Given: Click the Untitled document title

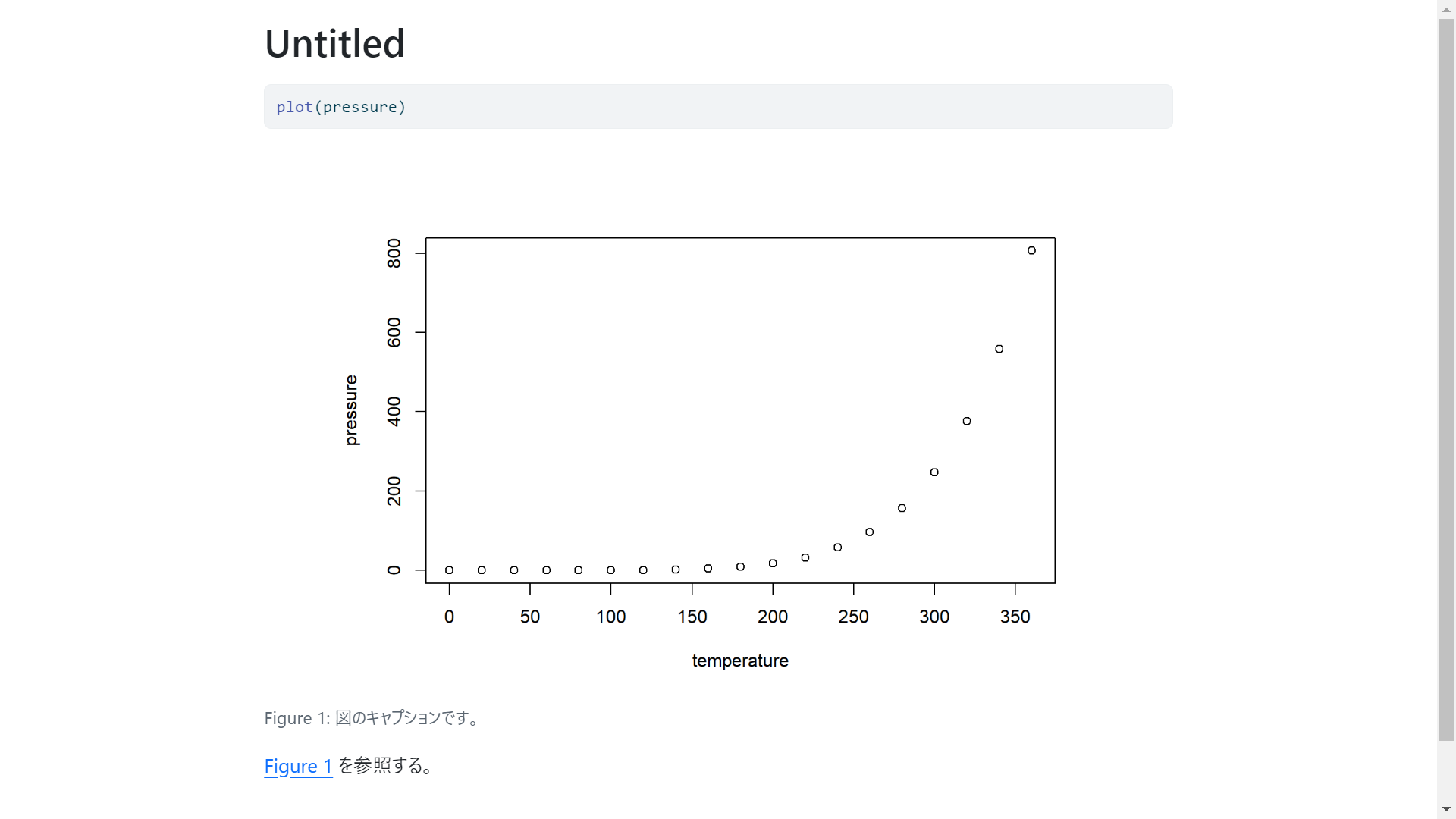Looking at the screenshot, I should pyautogui.click(x=334, y=43).
